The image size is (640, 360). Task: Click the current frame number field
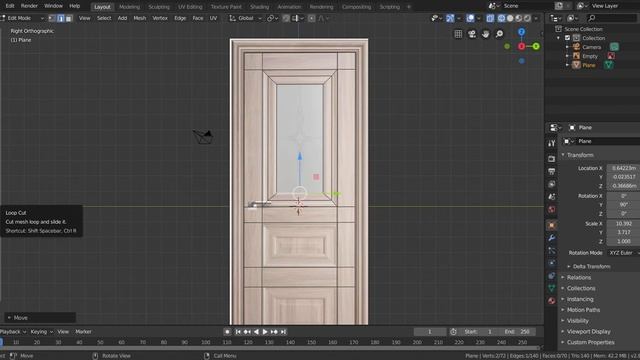tap(430, 332)
